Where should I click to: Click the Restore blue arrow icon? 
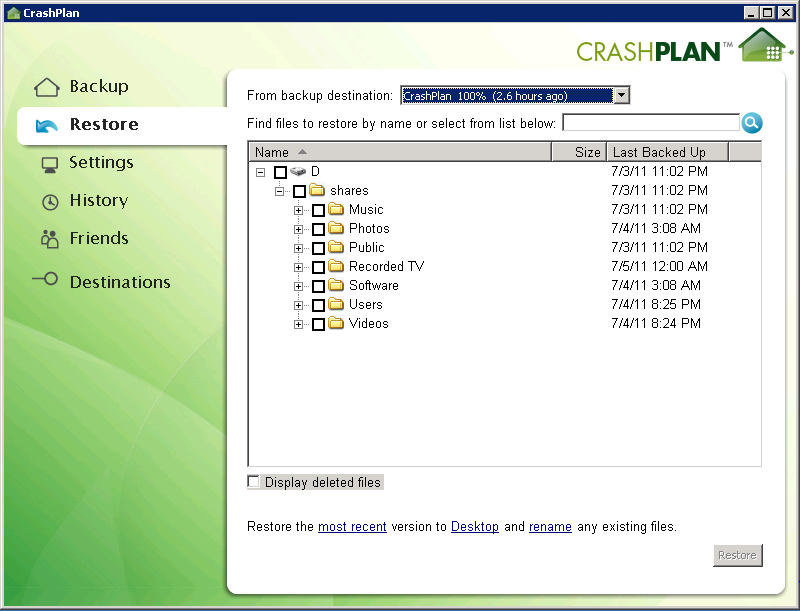46,125
